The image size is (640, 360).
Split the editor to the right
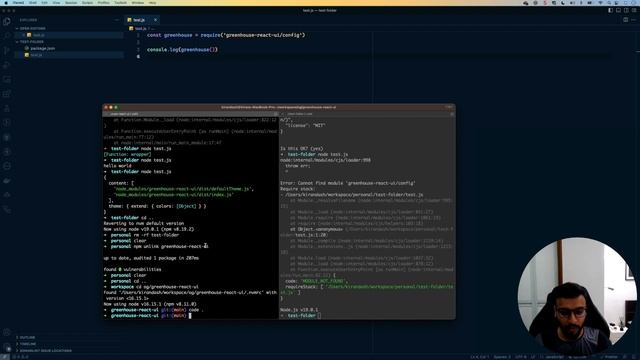[x=625, y=20]
